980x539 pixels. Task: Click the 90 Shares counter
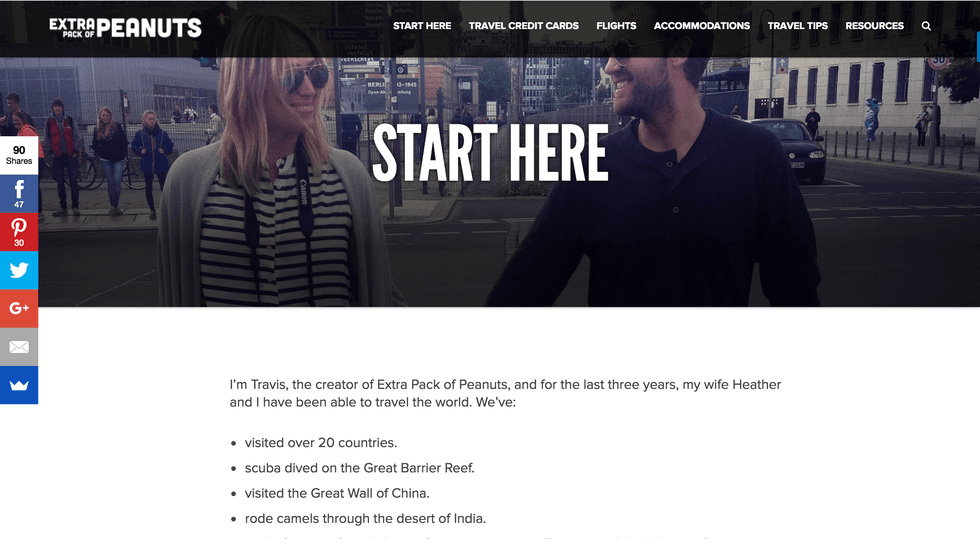pos(19,155)
